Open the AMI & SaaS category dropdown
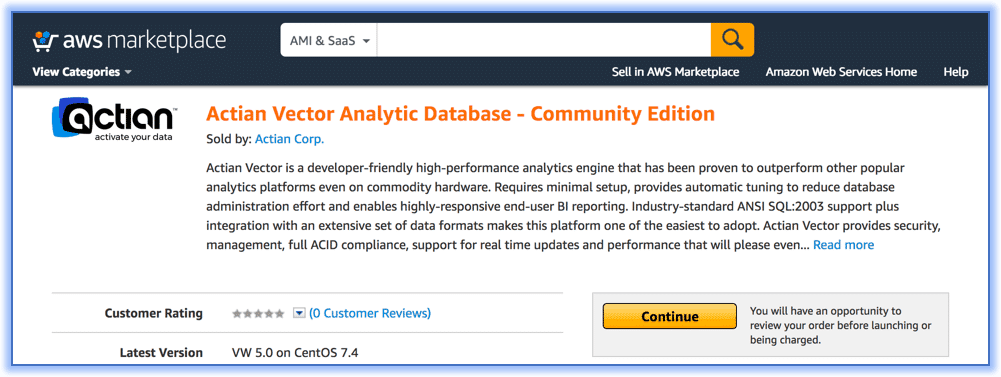Viewport: 1001px width, 377px height. pyautogui.click(x=329, y=40)
